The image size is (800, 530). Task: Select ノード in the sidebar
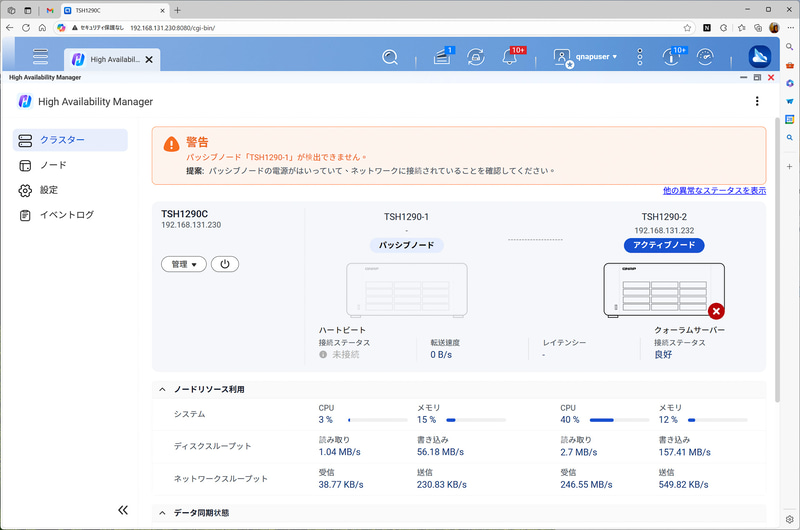pyautogui.click(x=70, y=165)
